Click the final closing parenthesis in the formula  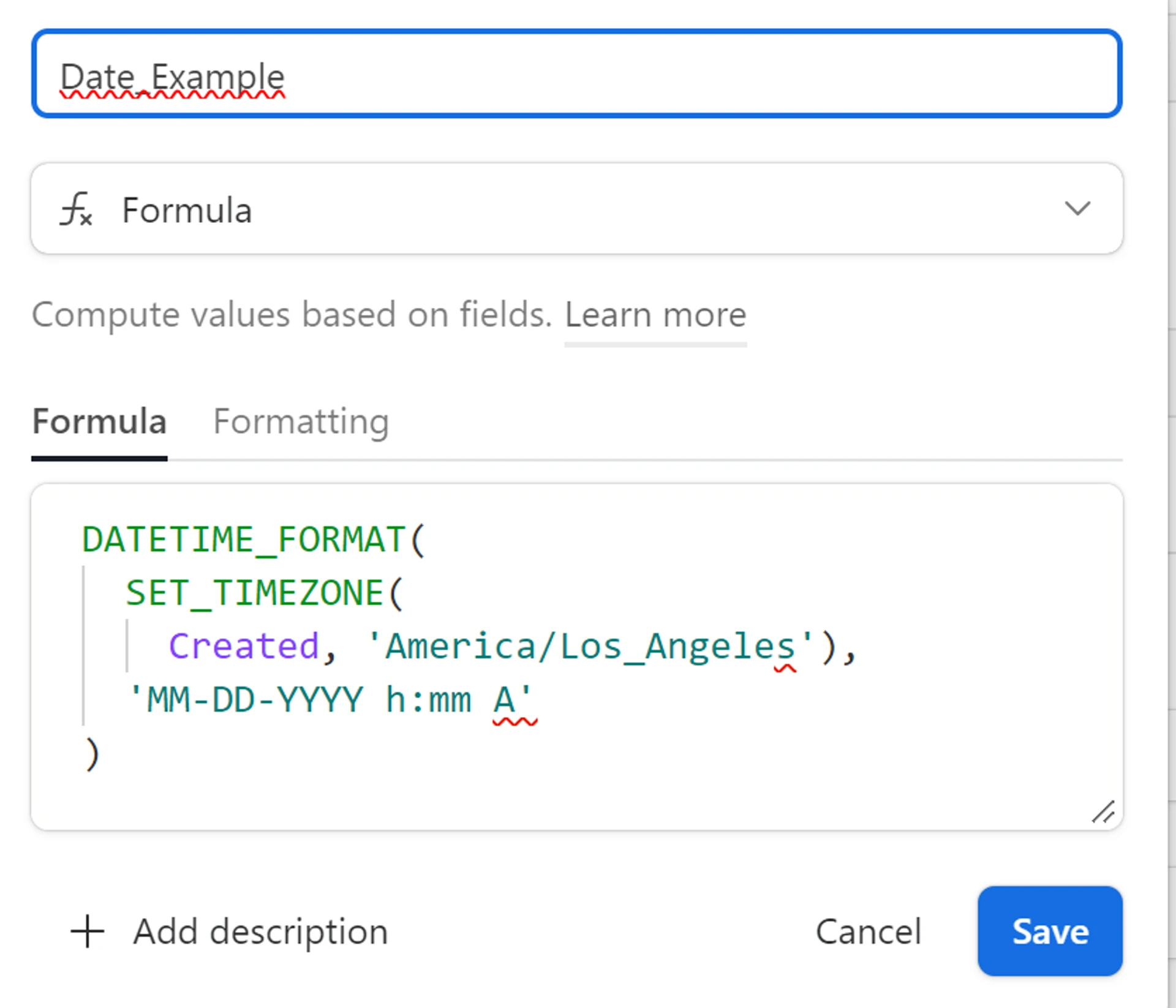tap(92, 754)
